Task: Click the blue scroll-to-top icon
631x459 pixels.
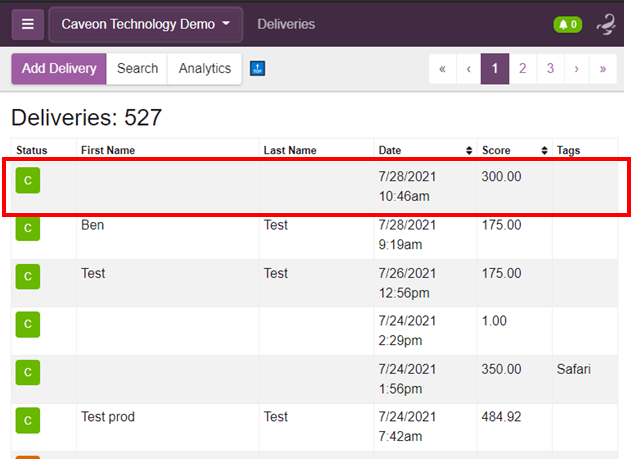Action: point(258,68)
